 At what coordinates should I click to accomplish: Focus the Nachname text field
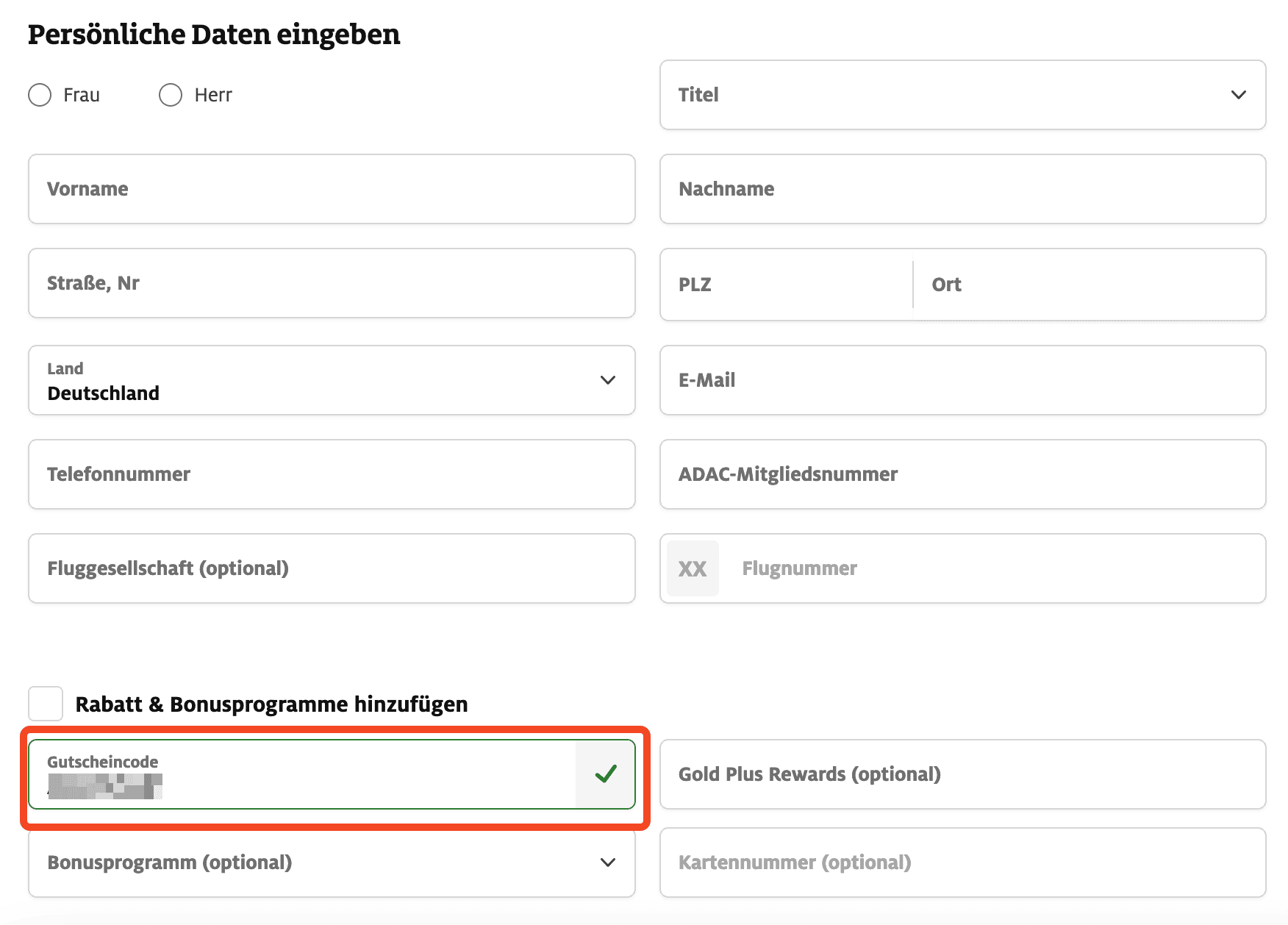point(962,189)
